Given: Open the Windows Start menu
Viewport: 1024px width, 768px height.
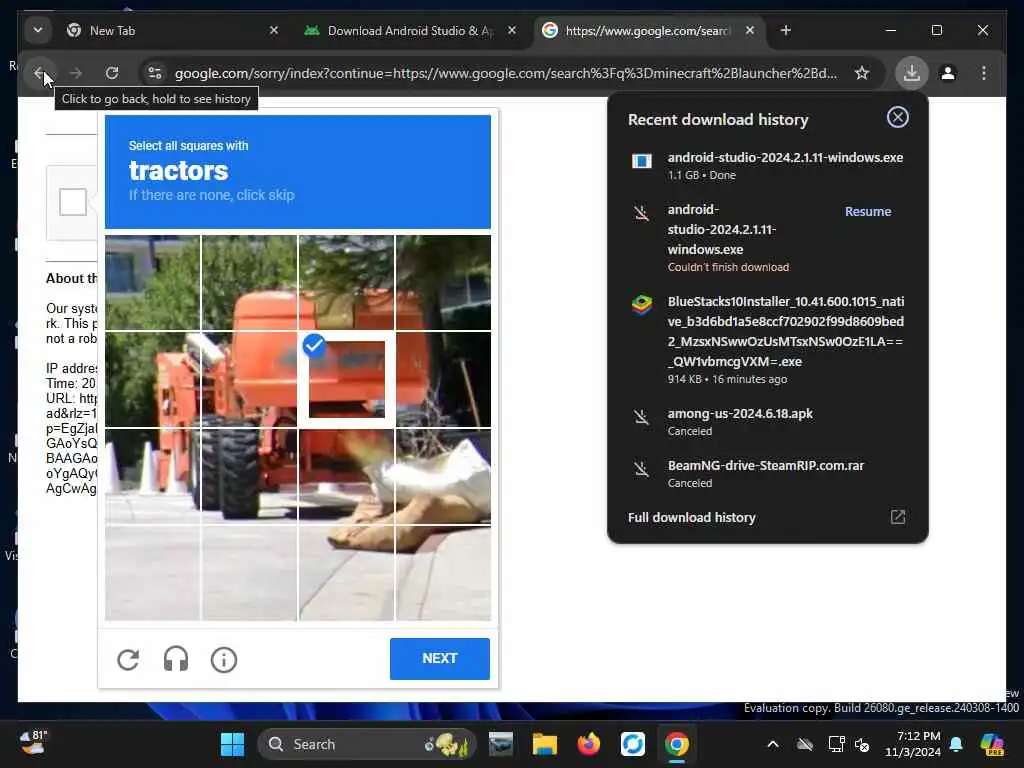Looking at the screenshot, I should 232,744.
